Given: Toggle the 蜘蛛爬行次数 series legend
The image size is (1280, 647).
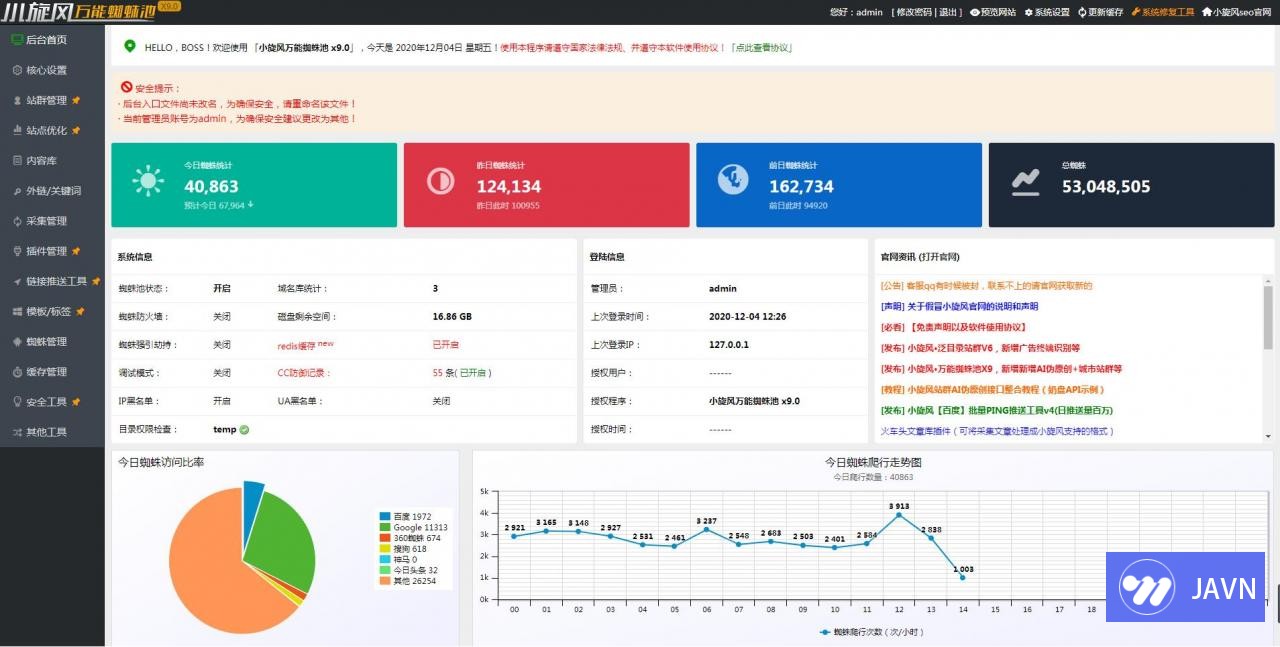Looking at the screenshot, I should pos(874,632).
